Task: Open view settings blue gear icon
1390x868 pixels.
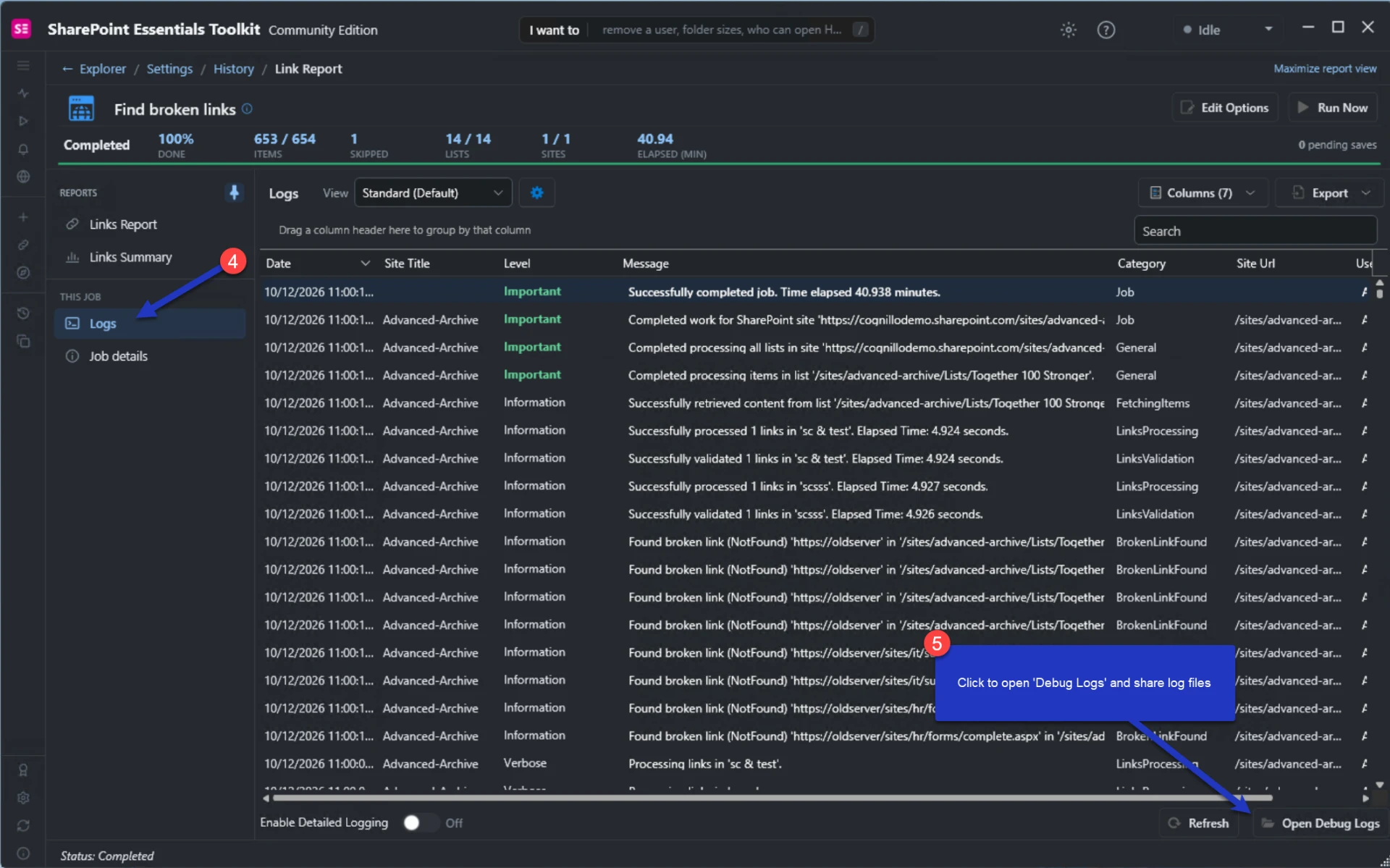Action: point(536,193)
